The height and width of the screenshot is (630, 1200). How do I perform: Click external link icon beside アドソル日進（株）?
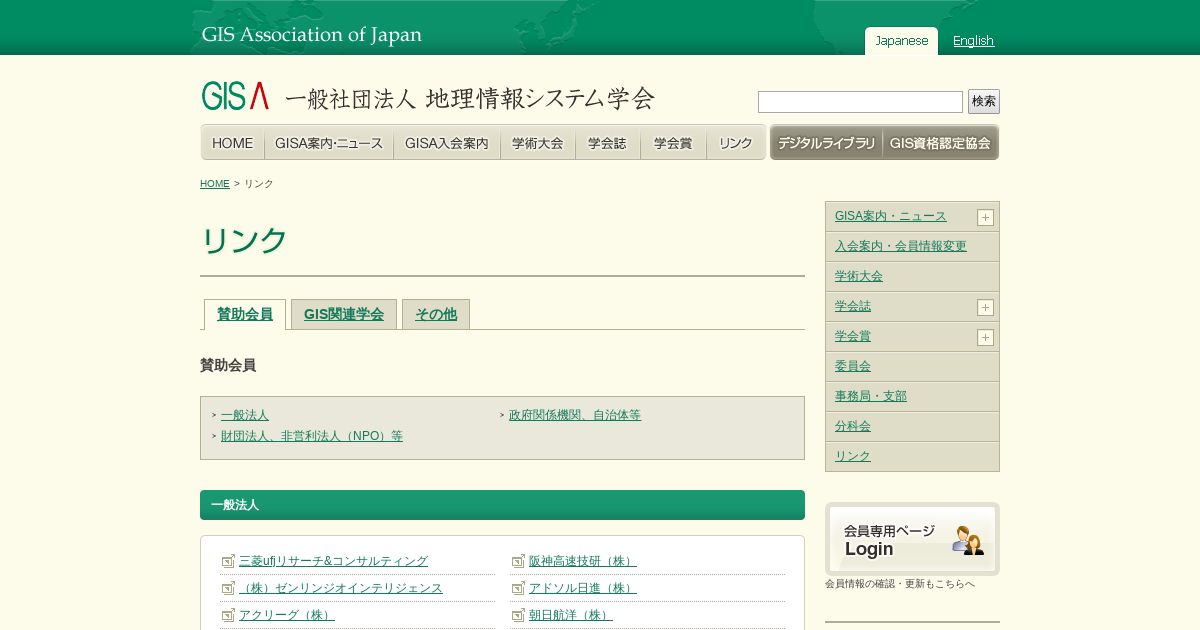click(x=518, y=588)
